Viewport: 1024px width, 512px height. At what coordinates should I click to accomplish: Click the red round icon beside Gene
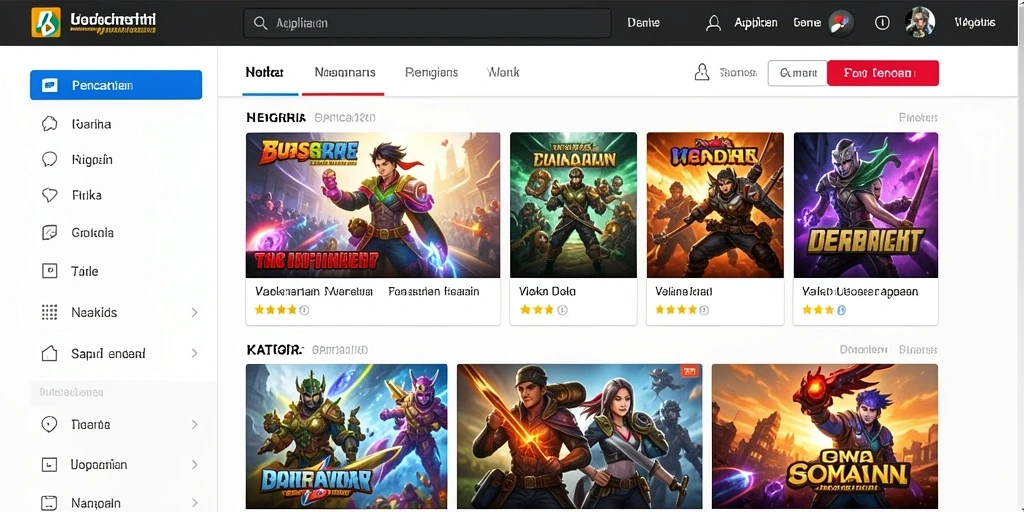(840, 23)
